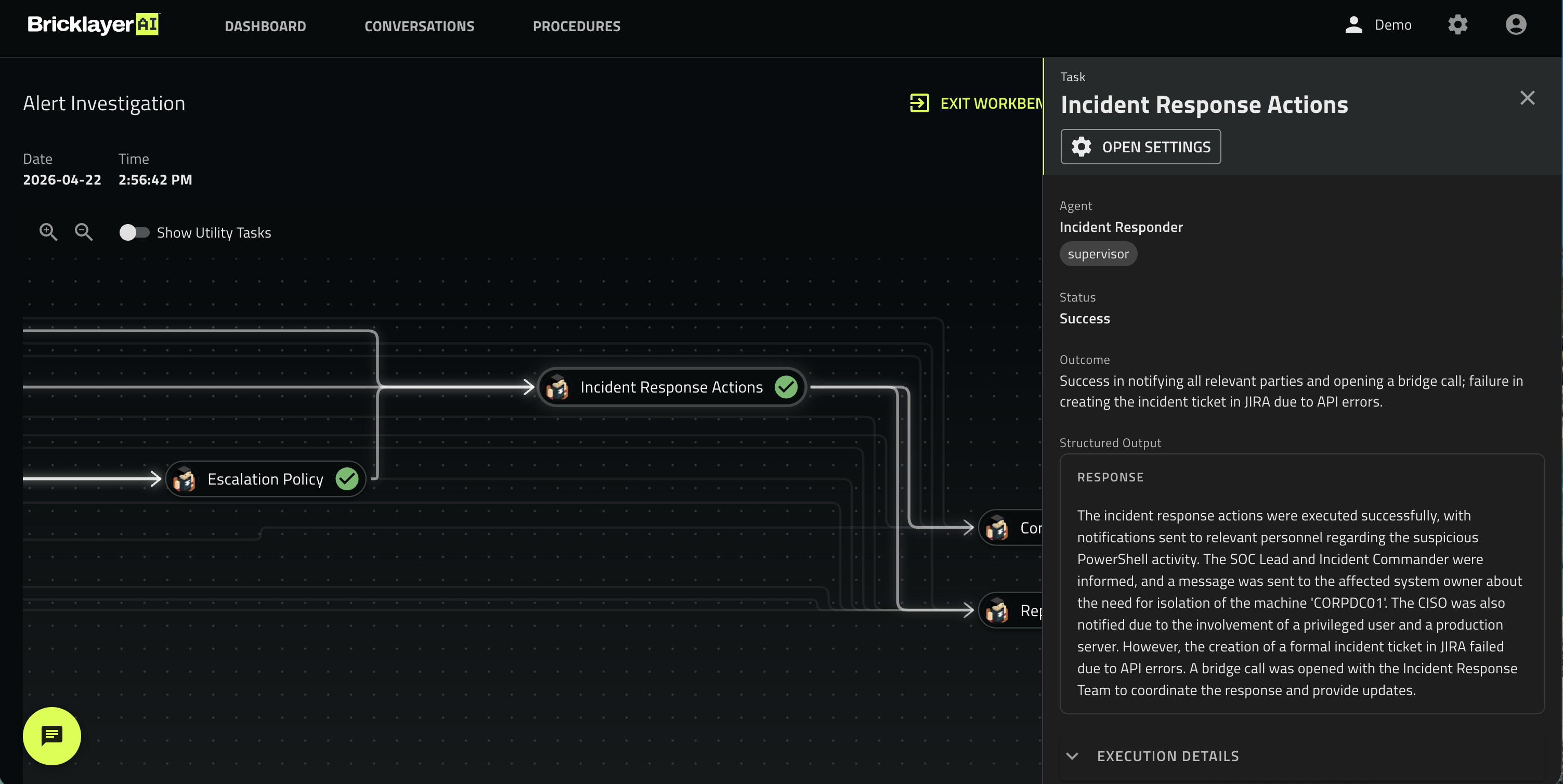Click the Structured Output label

[1110, 443]
